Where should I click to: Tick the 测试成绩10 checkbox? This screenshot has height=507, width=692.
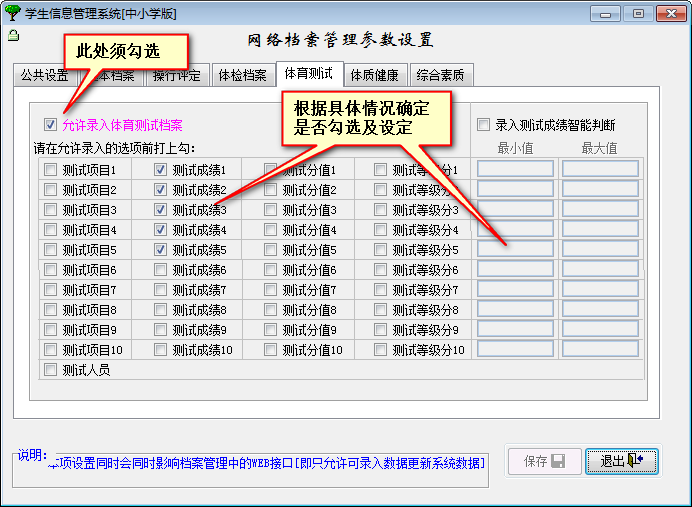pyautogui.click(x=161, y=350)
